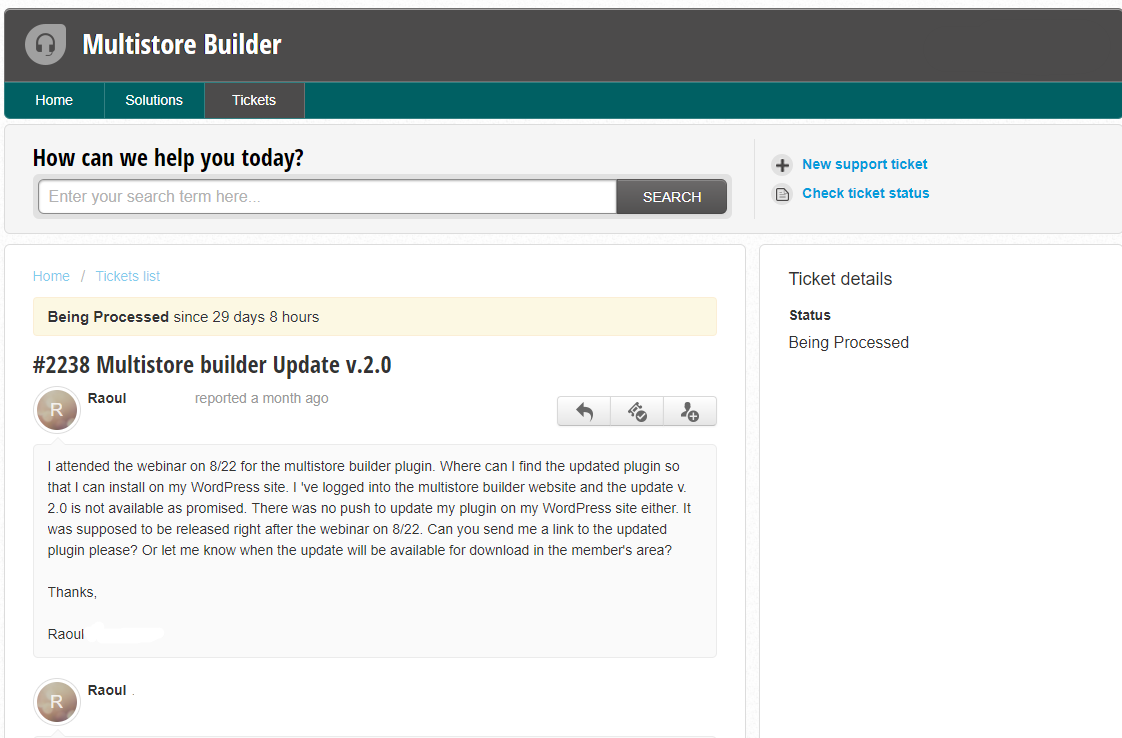Click the Multistore Builder site title
1122x738 pixels.
[x=182, y=44]
